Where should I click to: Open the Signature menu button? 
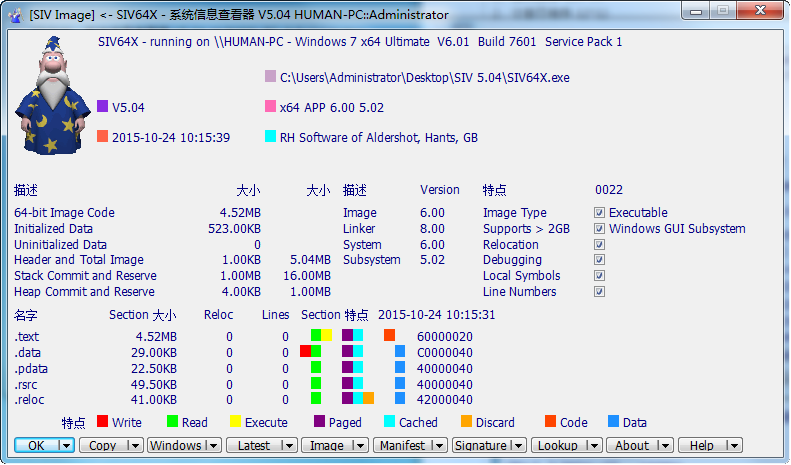pos(488,446)
